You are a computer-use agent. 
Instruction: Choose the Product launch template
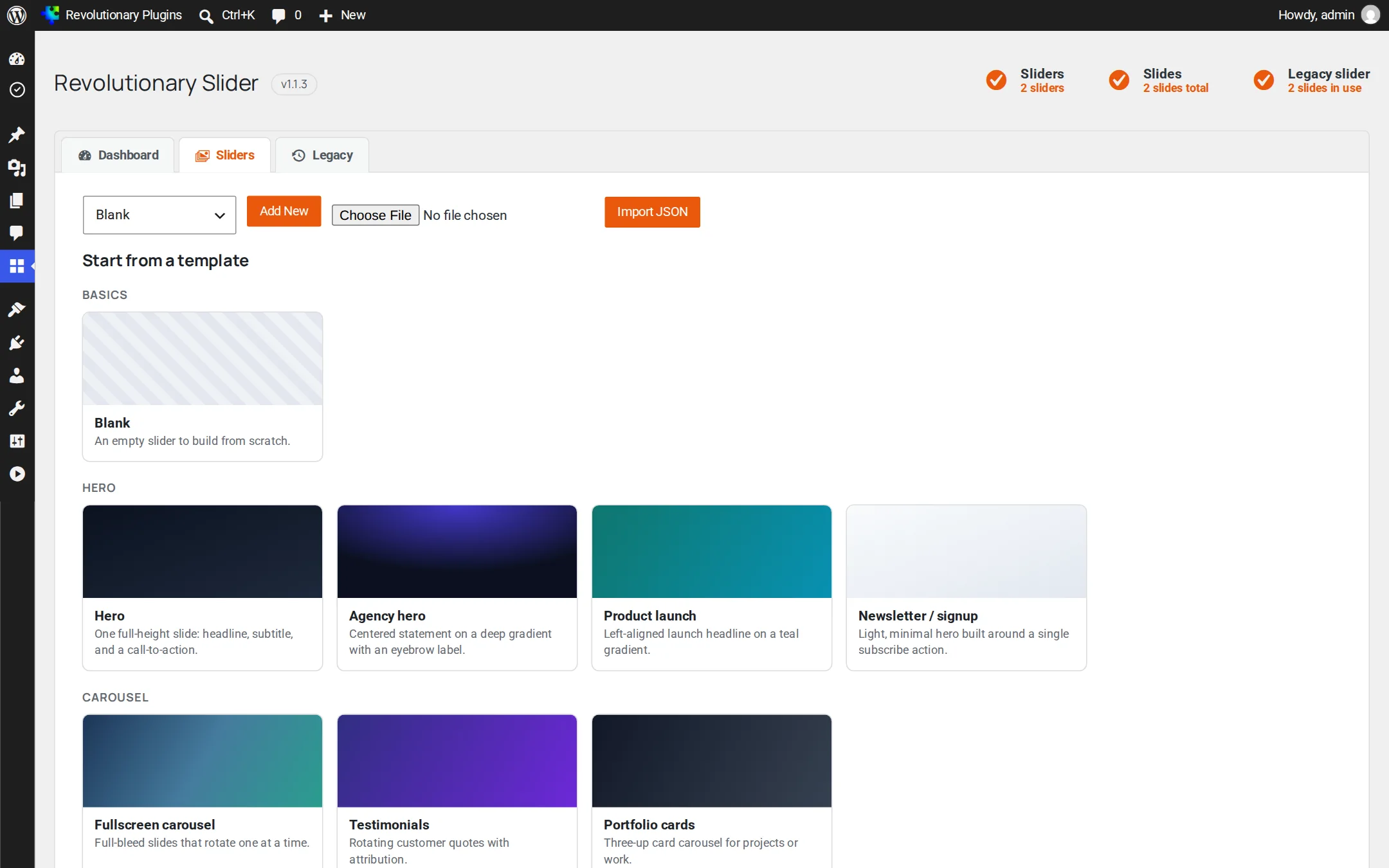click(712, 588)
